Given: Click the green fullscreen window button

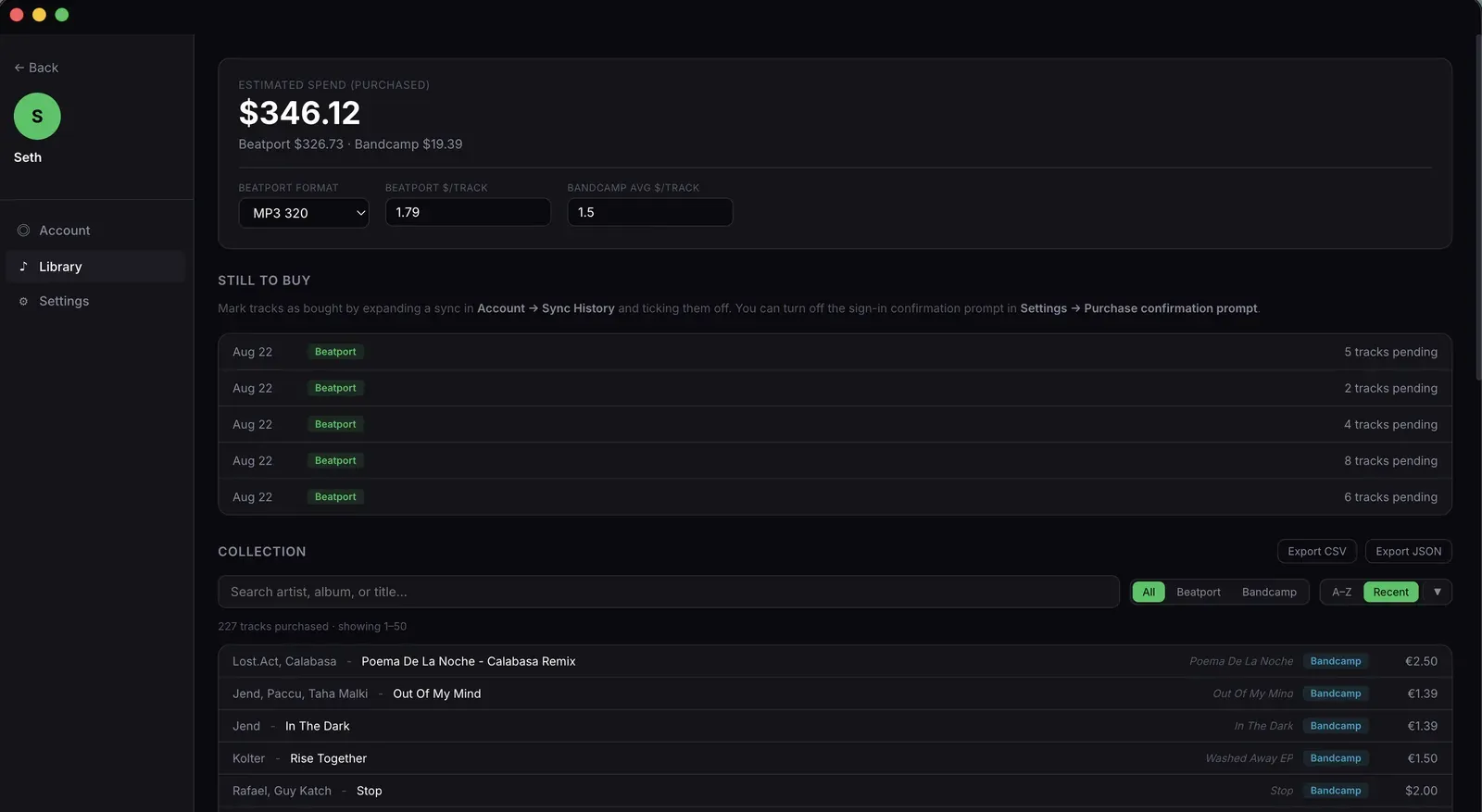Looking at the screenshot, I should pos(62,15).
